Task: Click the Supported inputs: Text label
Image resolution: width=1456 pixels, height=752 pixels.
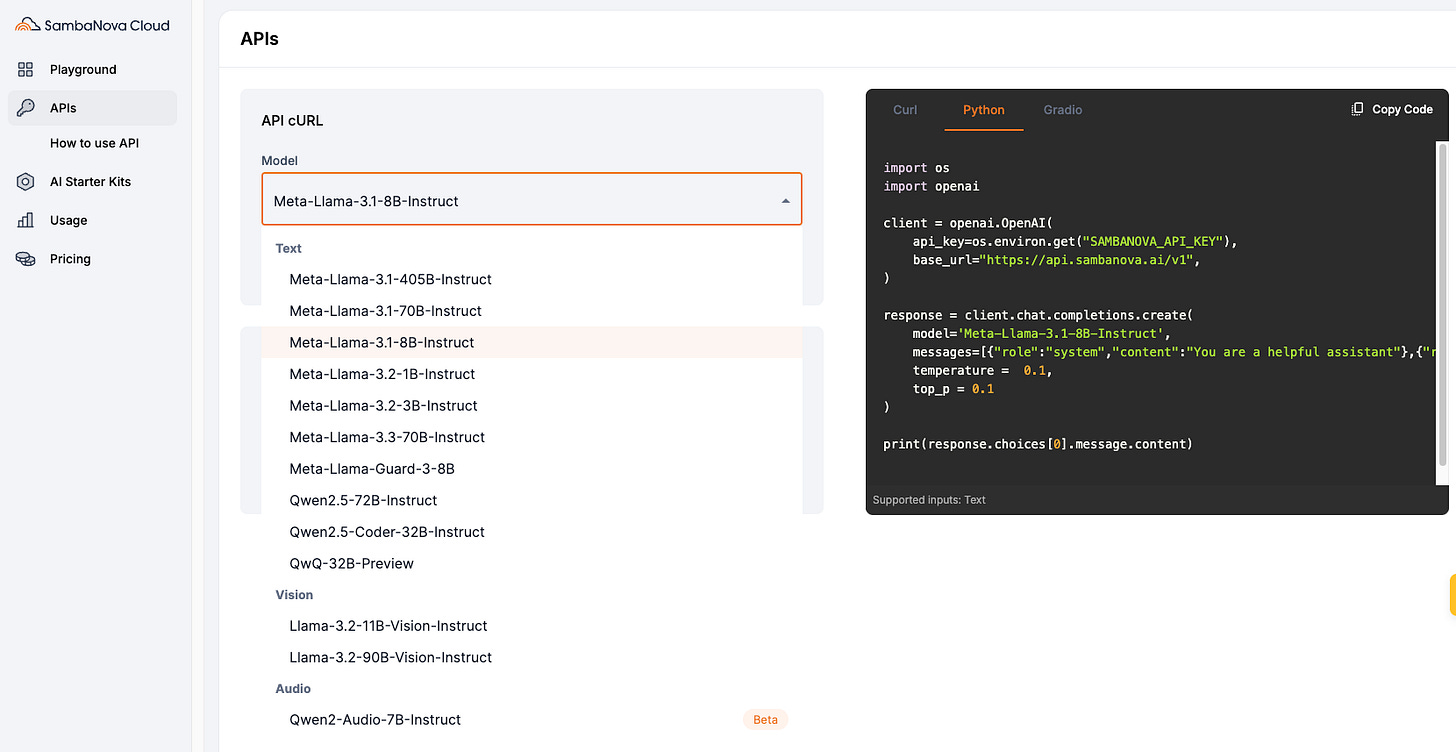Action: coord(929,500)
